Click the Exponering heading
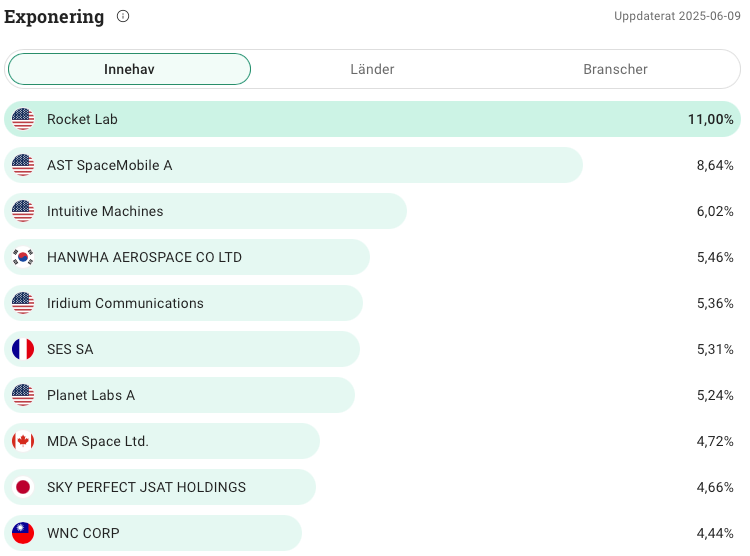 pos(54,17)
